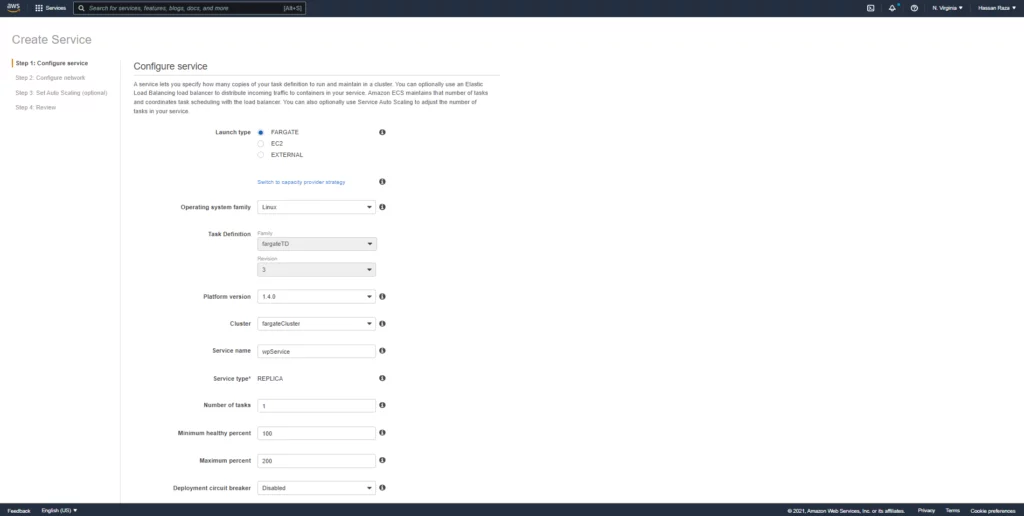Click the Minimum healthy percent field
The width and height of the screenshot is (1024, 516).
coord(316,433)
